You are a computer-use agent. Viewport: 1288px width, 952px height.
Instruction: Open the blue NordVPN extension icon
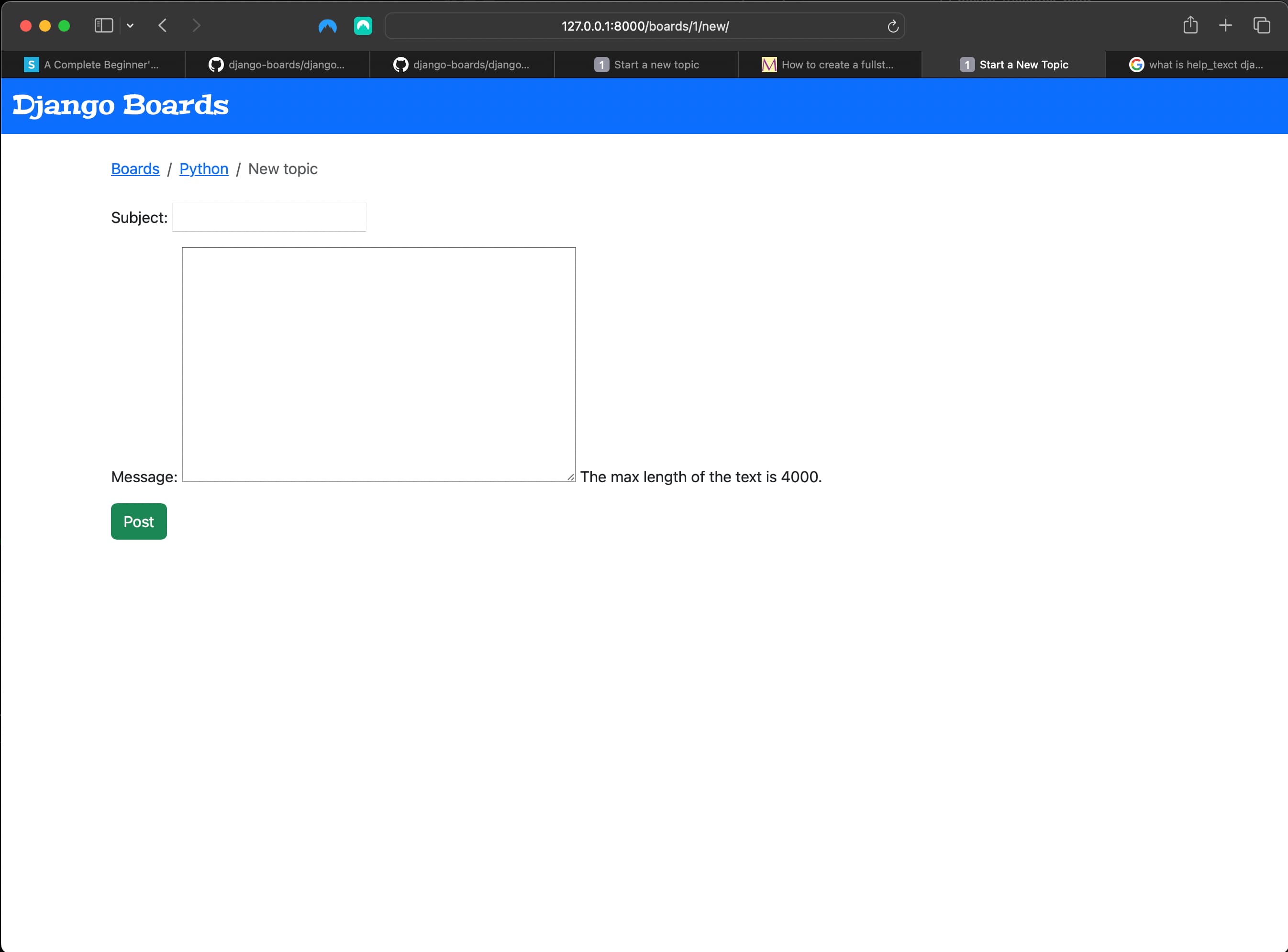pyautogui.click(x=327, y=26)
